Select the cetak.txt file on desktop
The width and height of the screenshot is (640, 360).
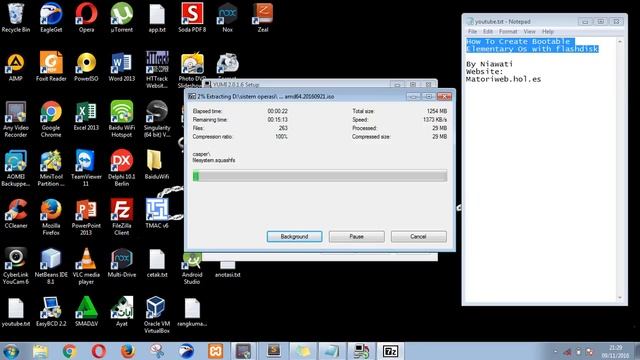[x=157, y=263]
